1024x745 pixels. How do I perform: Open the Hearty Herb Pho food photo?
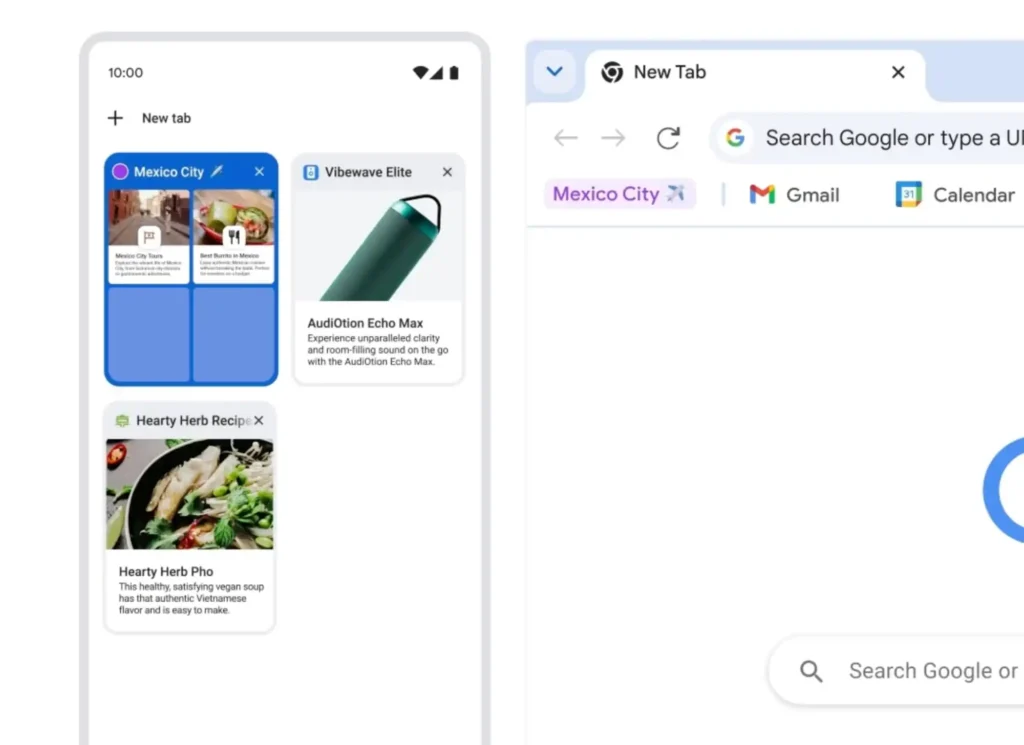[x=190, y=494]
